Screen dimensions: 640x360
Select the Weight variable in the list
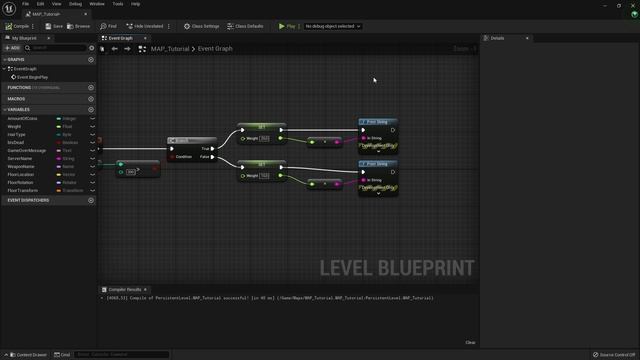click(14, 127)
